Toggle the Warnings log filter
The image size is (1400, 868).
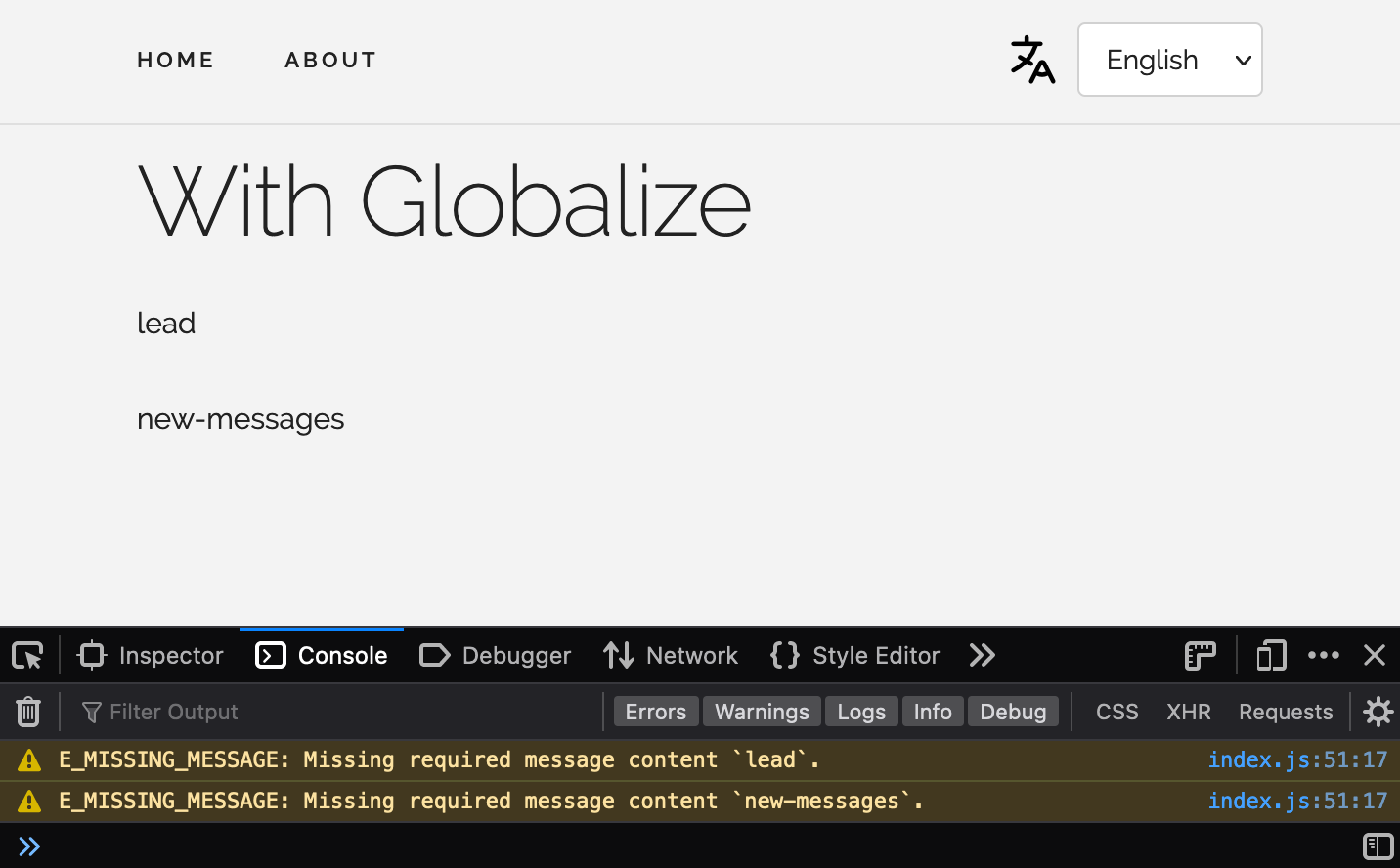(x=762, y=712)
